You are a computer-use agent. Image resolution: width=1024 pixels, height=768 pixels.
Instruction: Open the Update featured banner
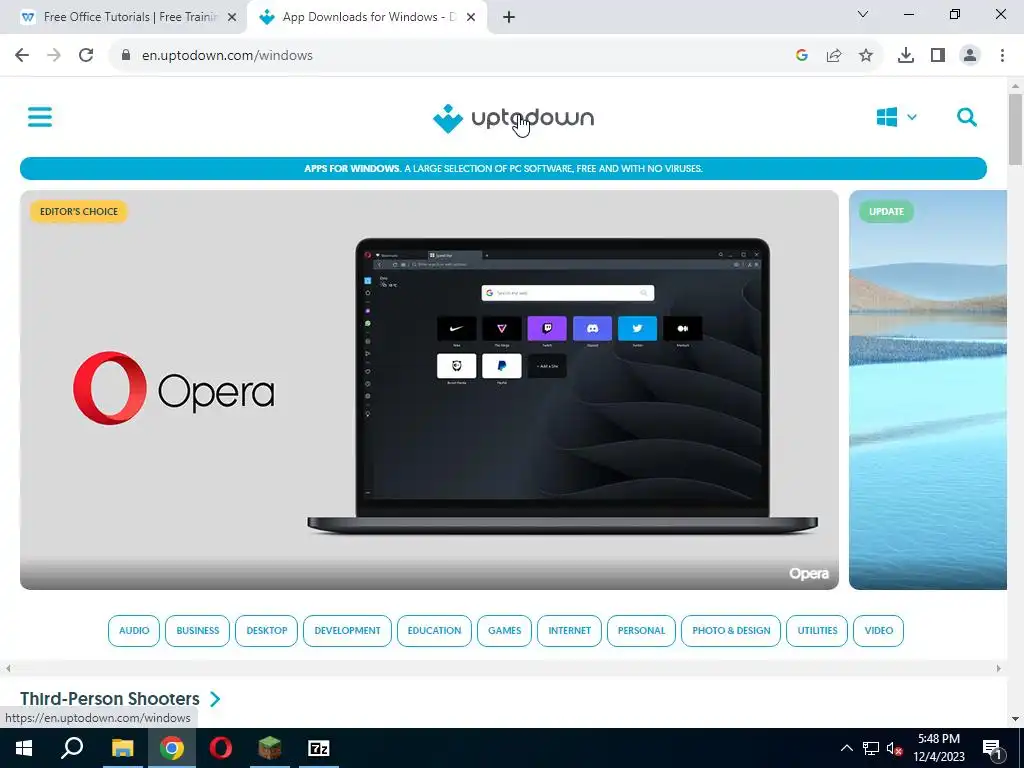927,390
